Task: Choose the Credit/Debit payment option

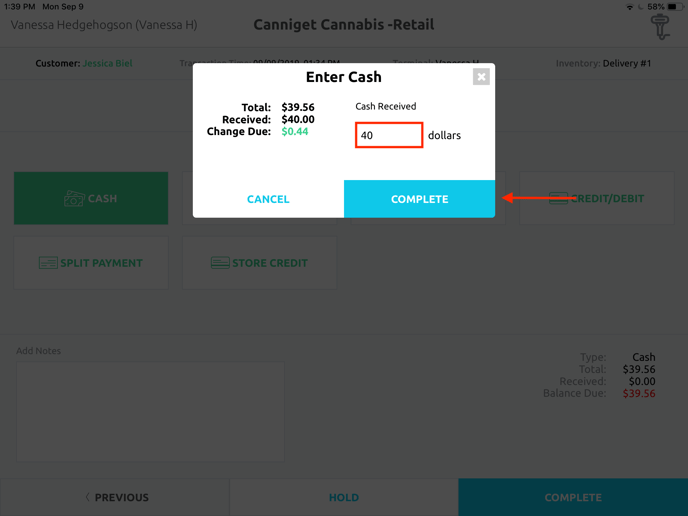Action: (597, 198)
